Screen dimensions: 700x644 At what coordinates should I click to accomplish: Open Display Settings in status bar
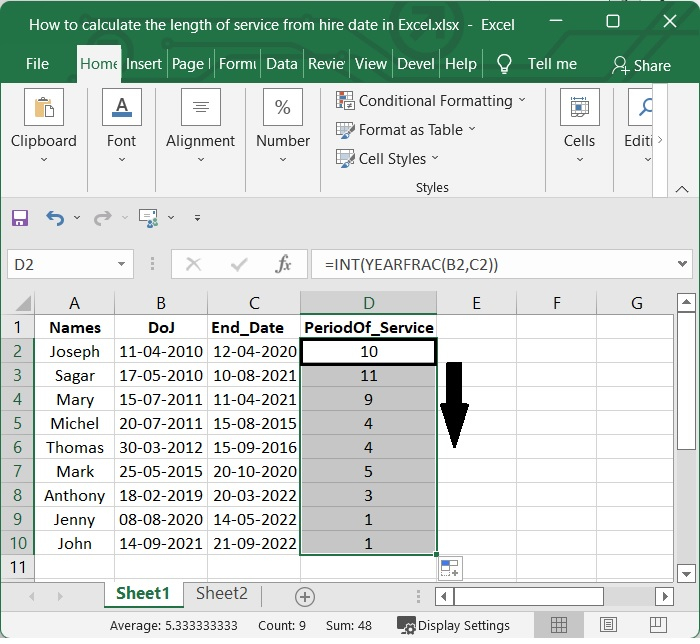point(452,626)
